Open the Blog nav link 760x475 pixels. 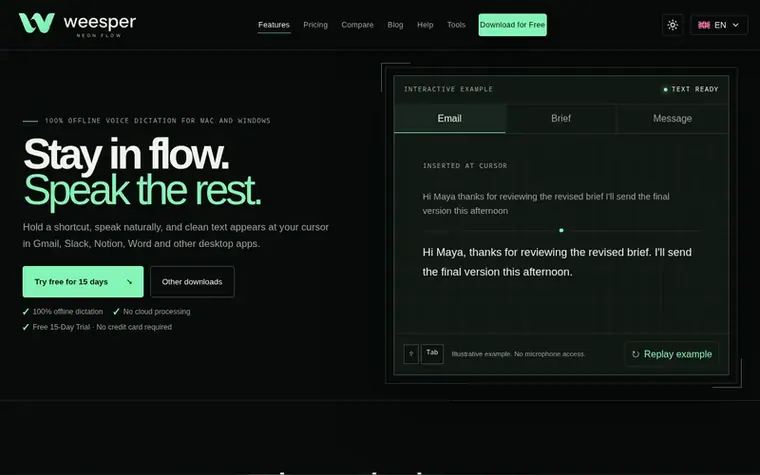click(395, 25)
